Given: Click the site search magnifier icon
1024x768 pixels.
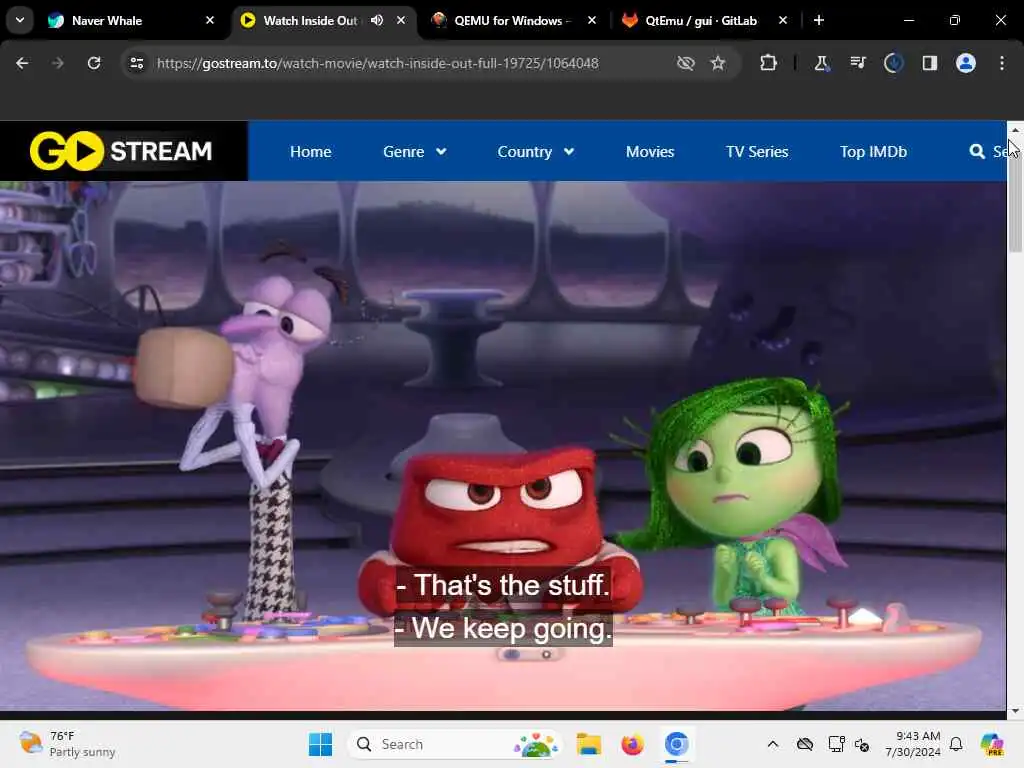Looking at the screenshot, I should click(x=977, y=152).
